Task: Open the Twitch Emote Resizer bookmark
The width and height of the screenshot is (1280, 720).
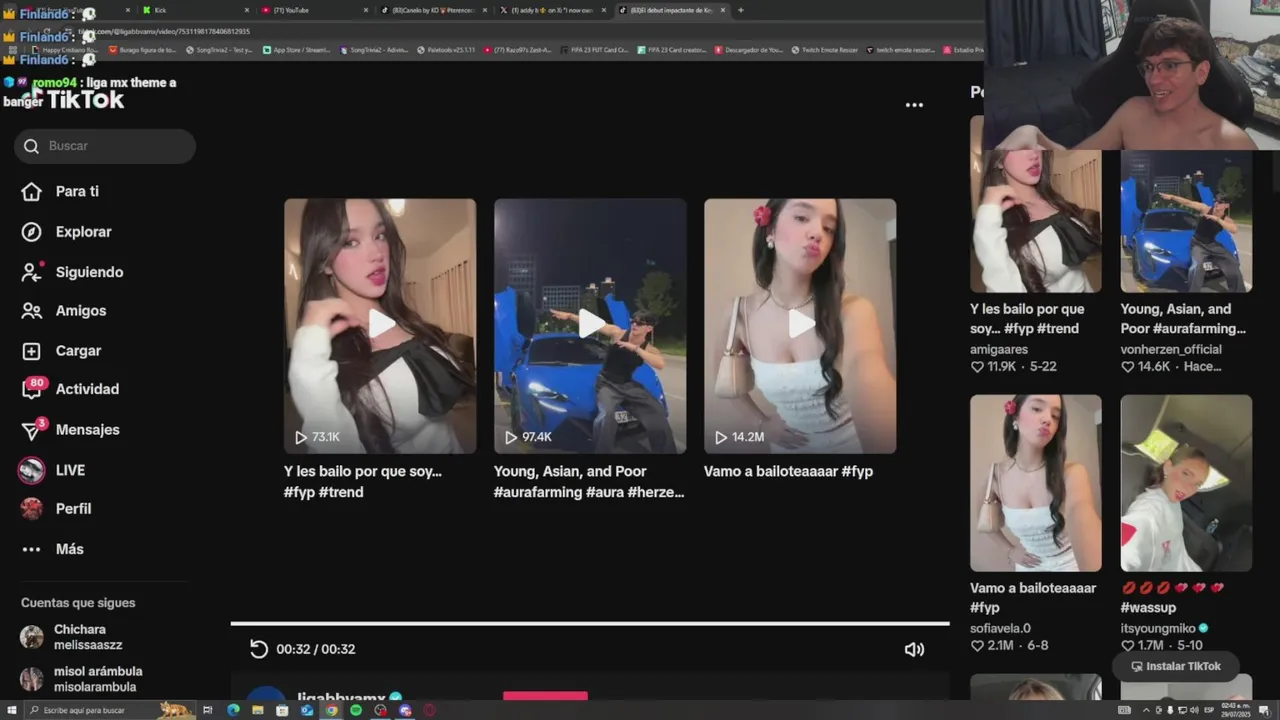Action: [x=823, y=49]
